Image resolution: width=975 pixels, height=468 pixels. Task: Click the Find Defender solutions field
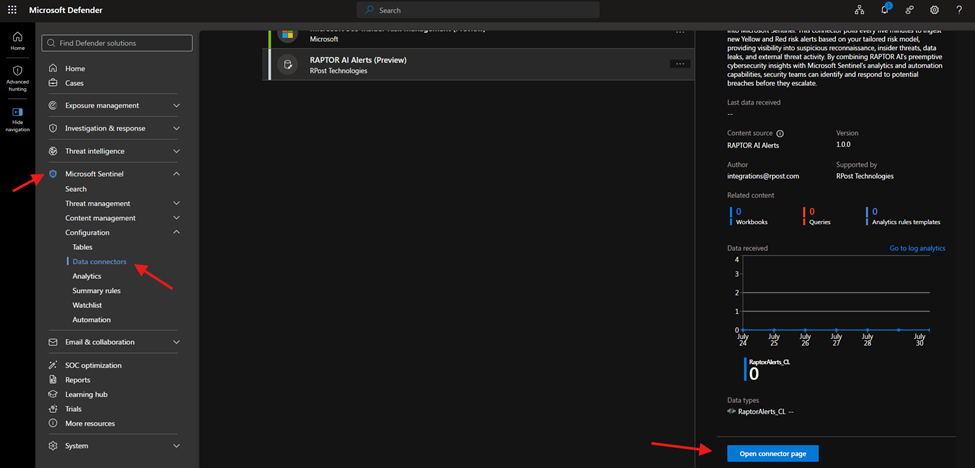pyautogui.click(x=117, y=43)
